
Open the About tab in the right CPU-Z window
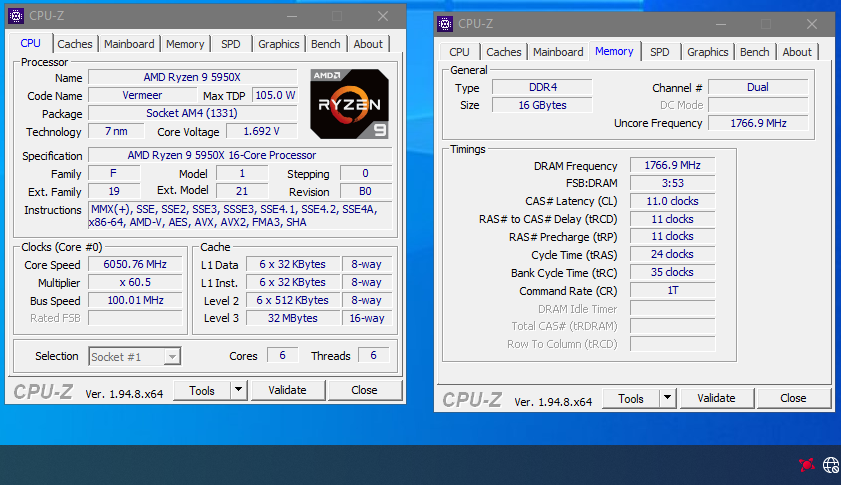(797, 52)
